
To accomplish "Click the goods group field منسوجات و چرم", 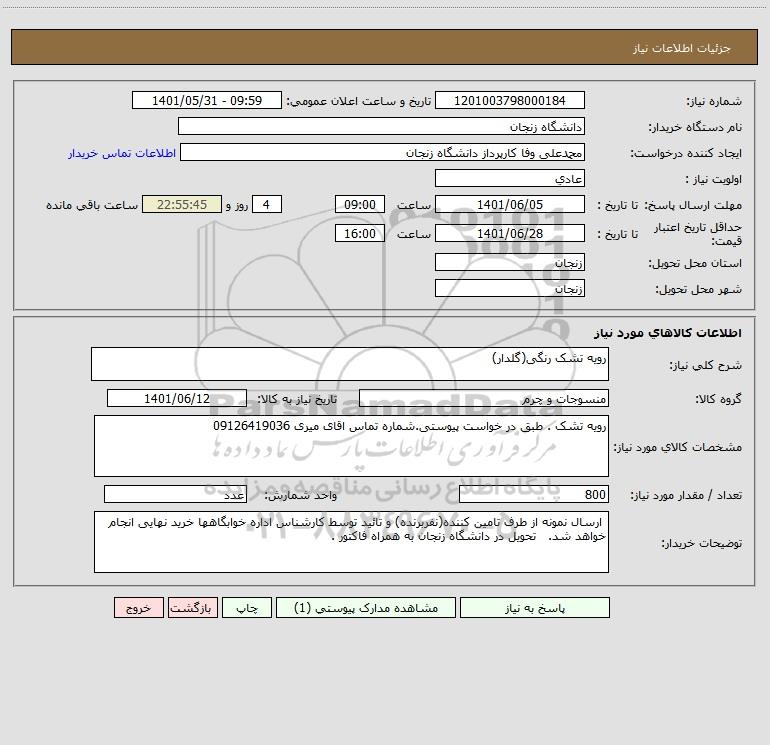I will point(484,398).
